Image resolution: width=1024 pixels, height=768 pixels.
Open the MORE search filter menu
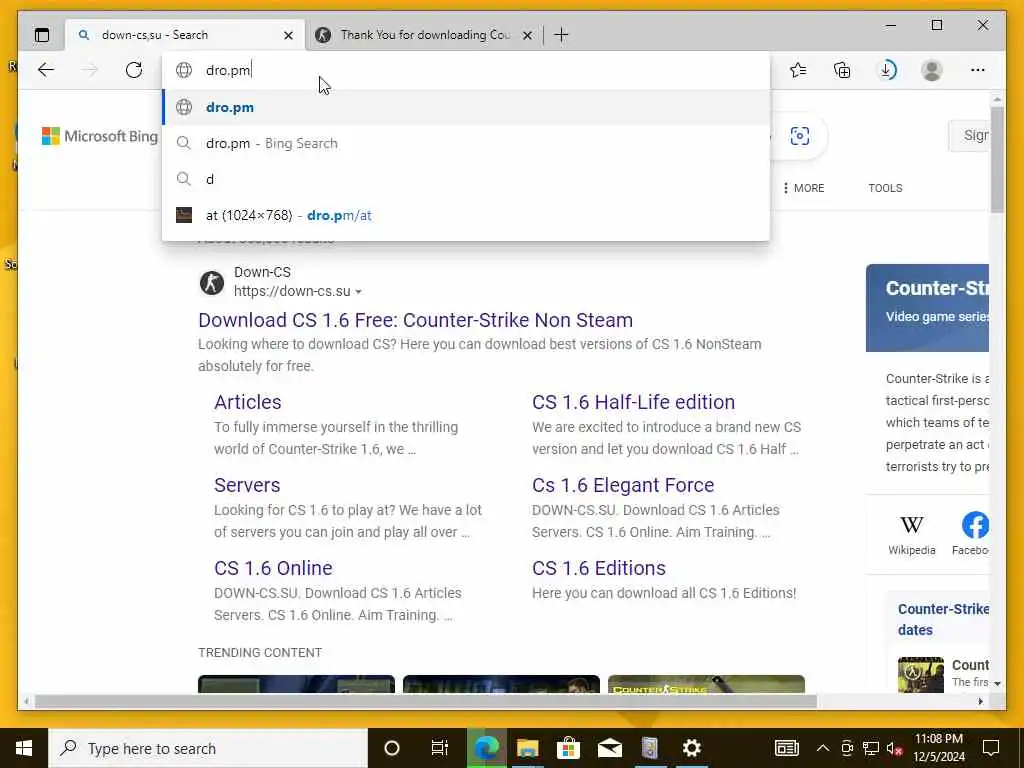pos(803,188)
